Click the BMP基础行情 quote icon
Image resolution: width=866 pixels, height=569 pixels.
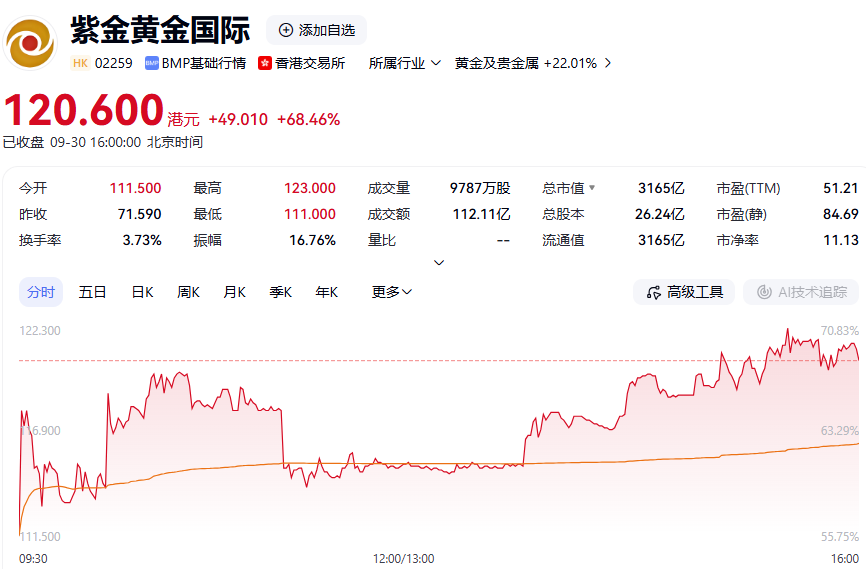[152, 63]
